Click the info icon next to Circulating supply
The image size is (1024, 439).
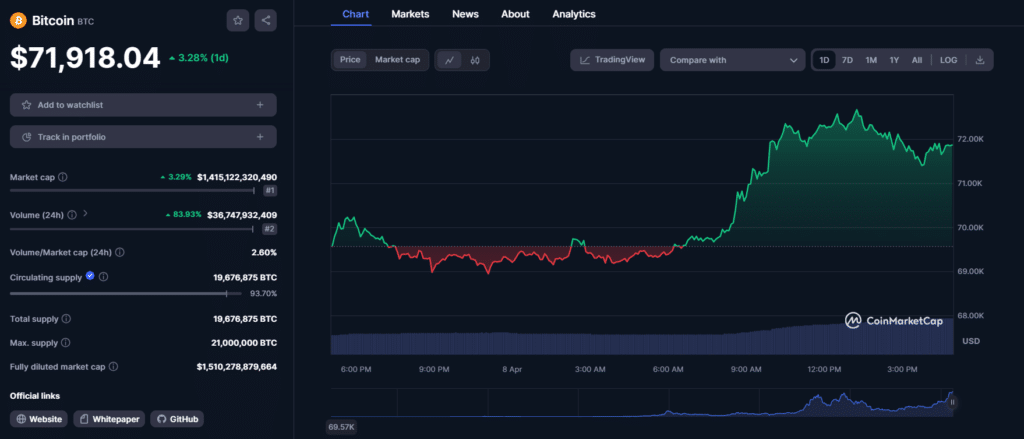coord(103,277)
